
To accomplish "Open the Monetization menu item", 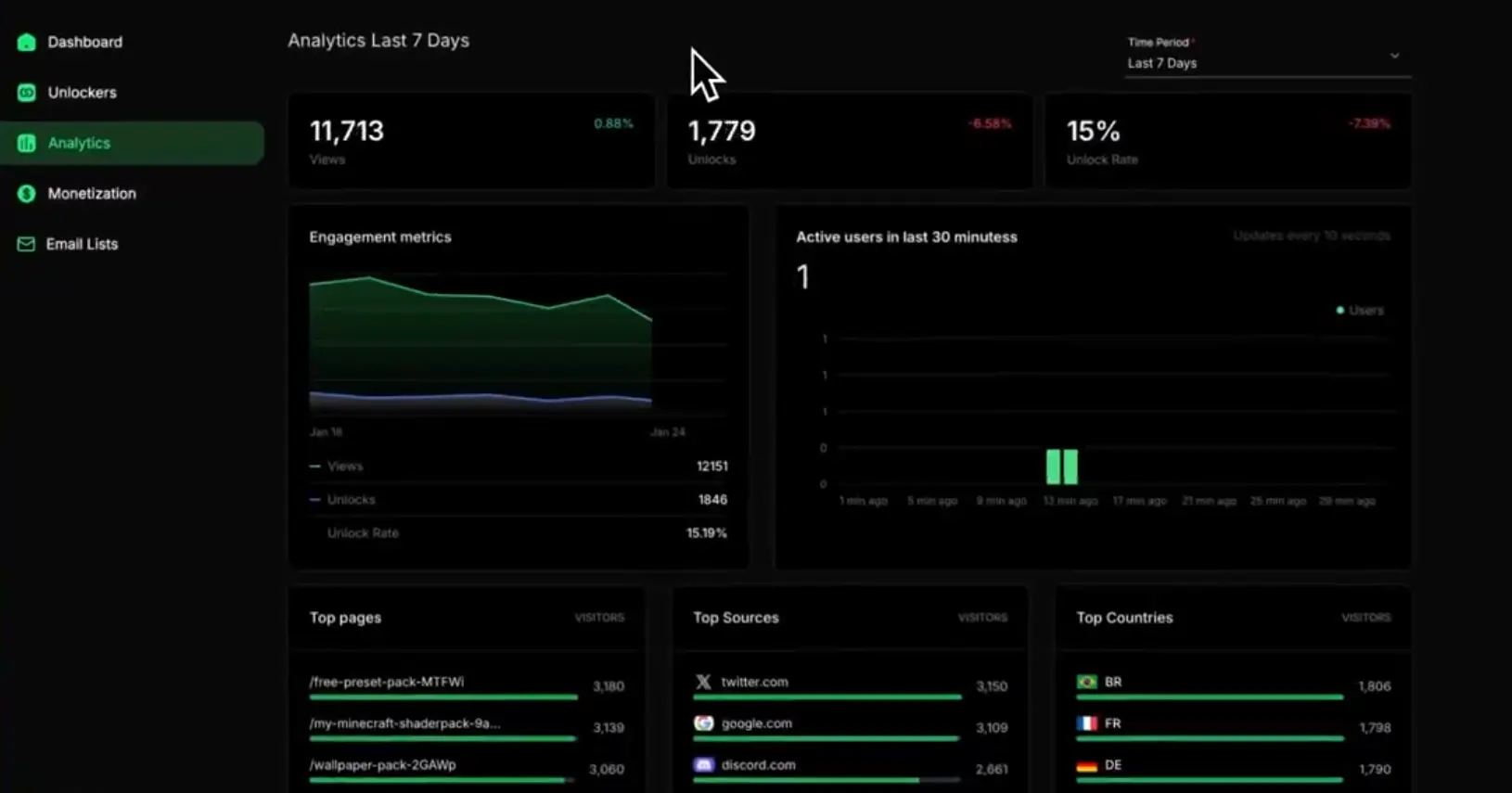I will [x=92, y=193].
